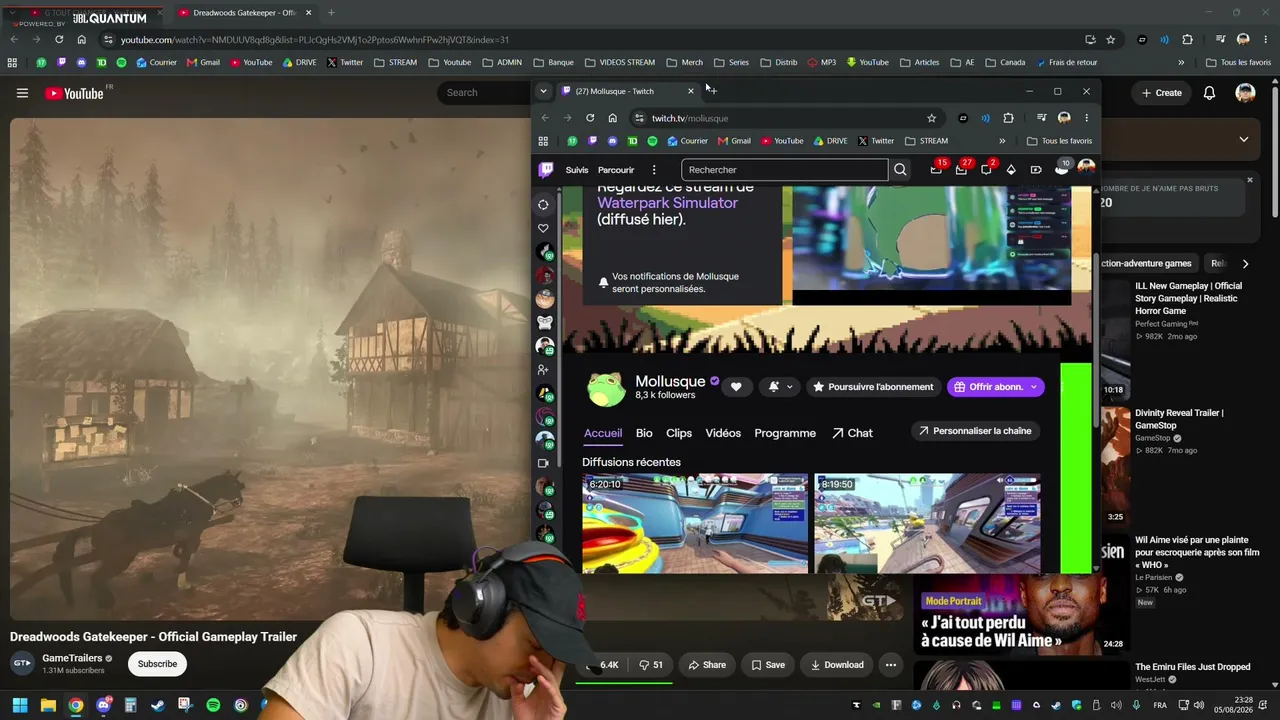This screenshot has width=1280, height=720.
Task: Click Personnaliser la chaîne button
Action: coord(974,431)
